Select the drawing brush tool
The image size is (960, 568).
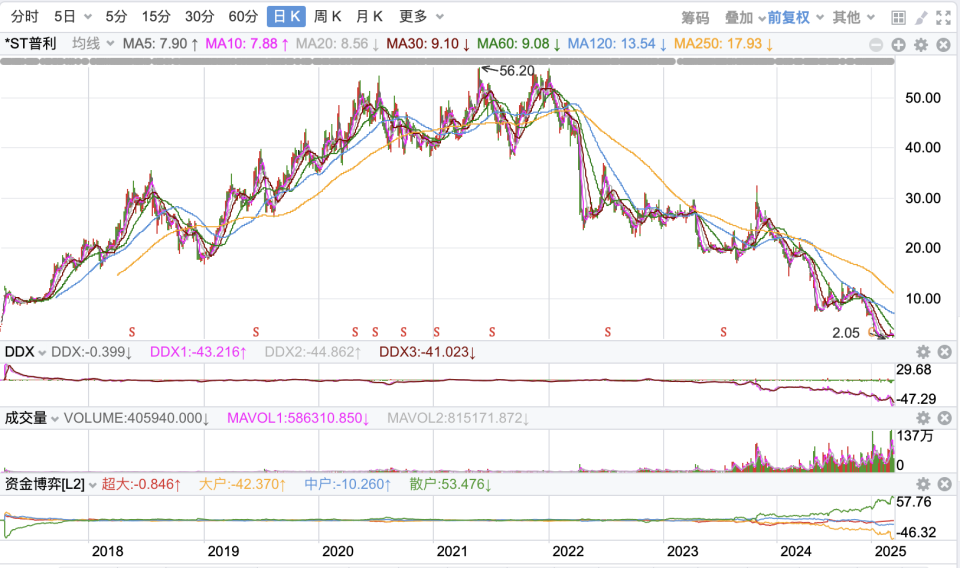tap(920, 17)
